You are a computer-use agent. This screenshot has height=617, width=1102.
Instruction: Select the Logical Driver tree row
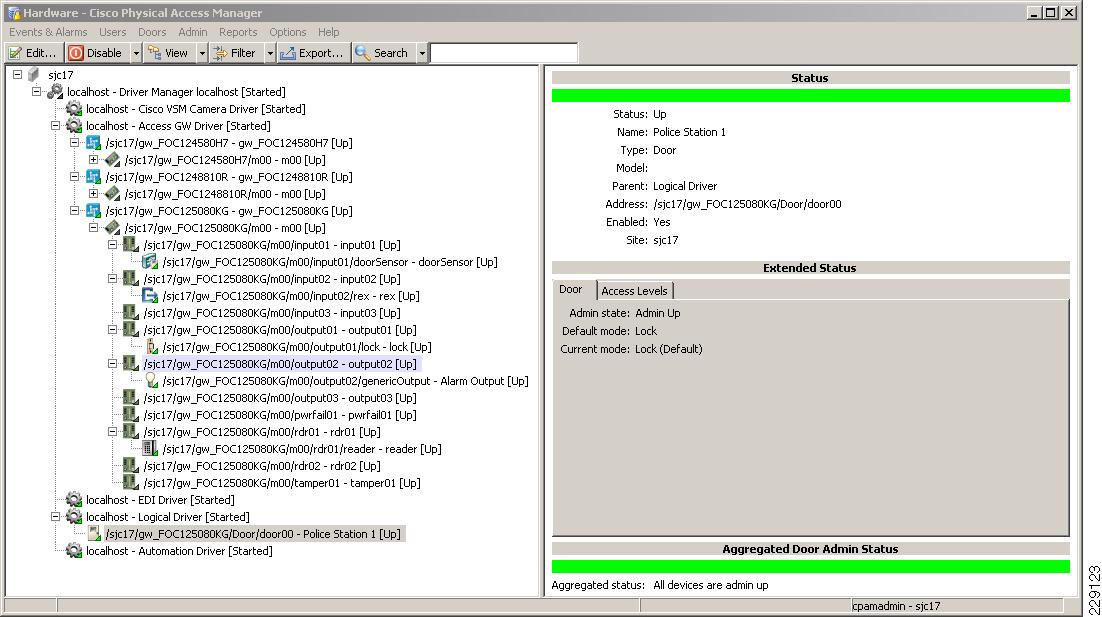tap(167, 517)
